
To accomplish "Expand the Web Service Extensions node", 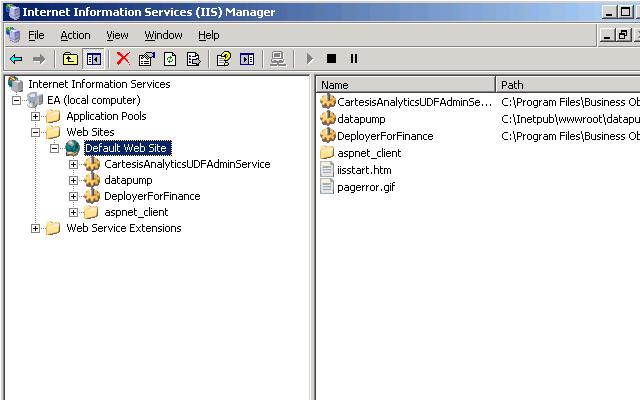I will tap(36, 228).
